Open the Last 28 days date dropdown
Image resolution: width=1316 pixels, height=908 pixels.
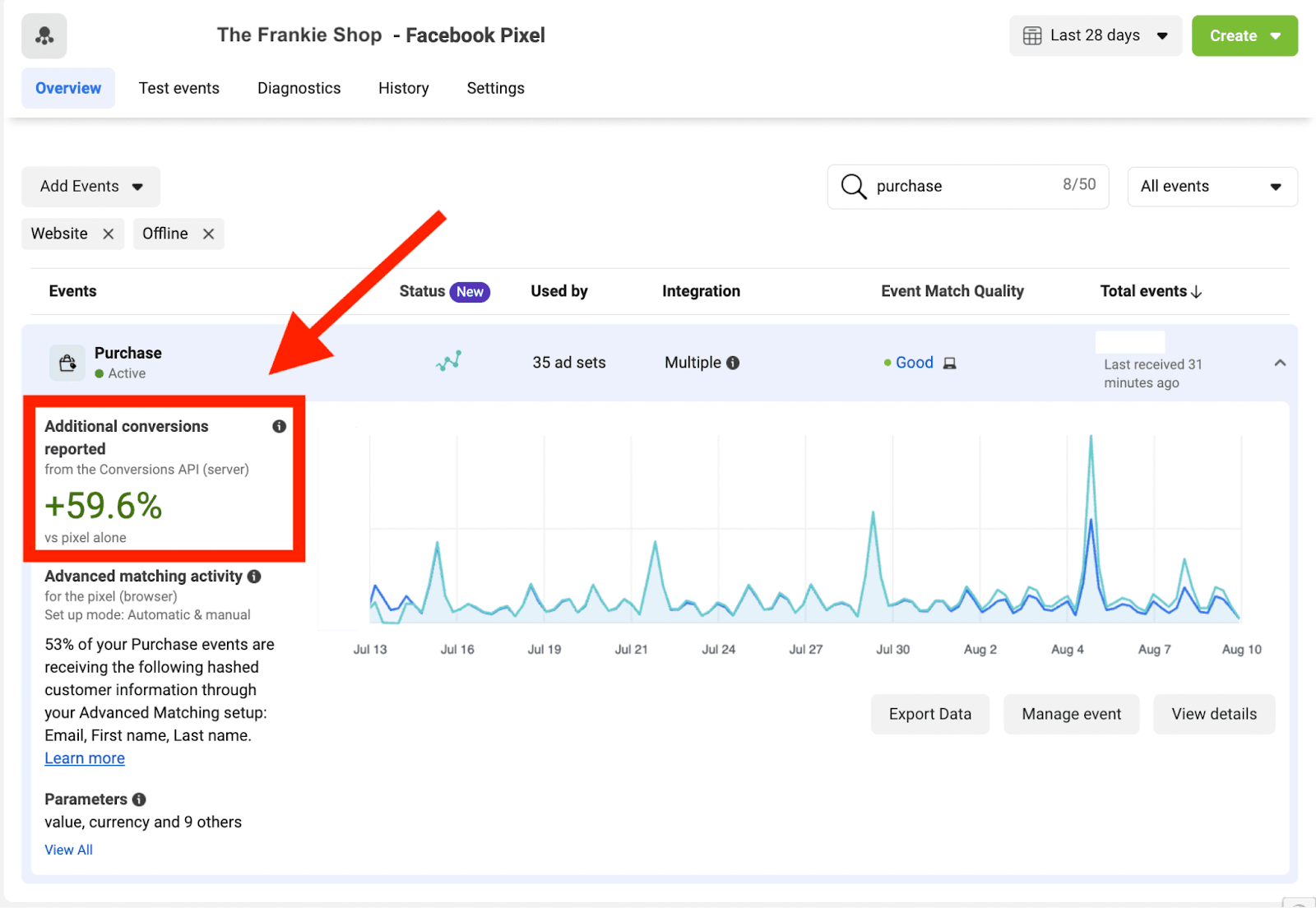pyautogui.click(x=1095, y=35)
